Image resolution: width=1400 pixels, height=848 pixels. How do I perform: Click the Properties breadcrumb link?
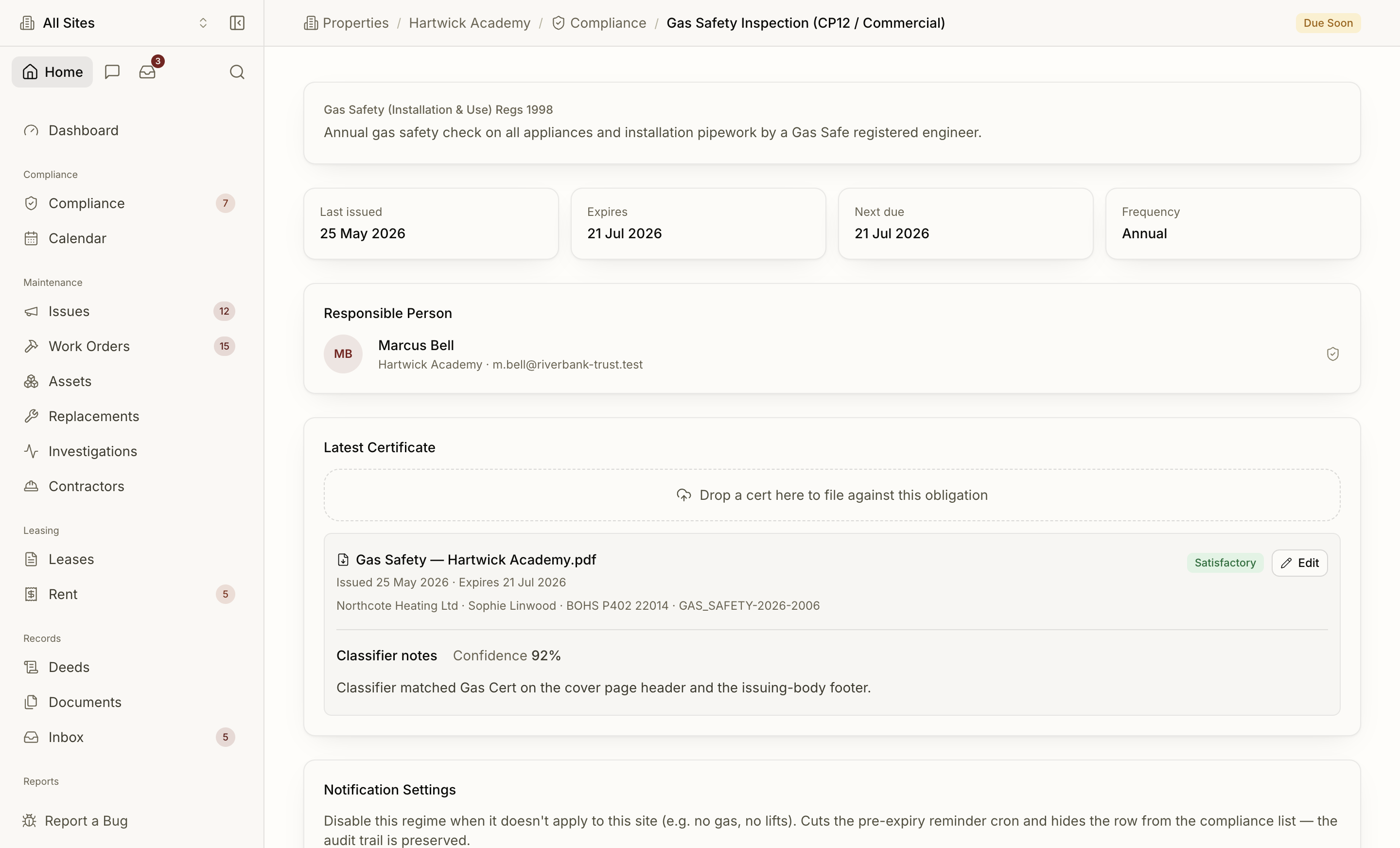[347, 23]
